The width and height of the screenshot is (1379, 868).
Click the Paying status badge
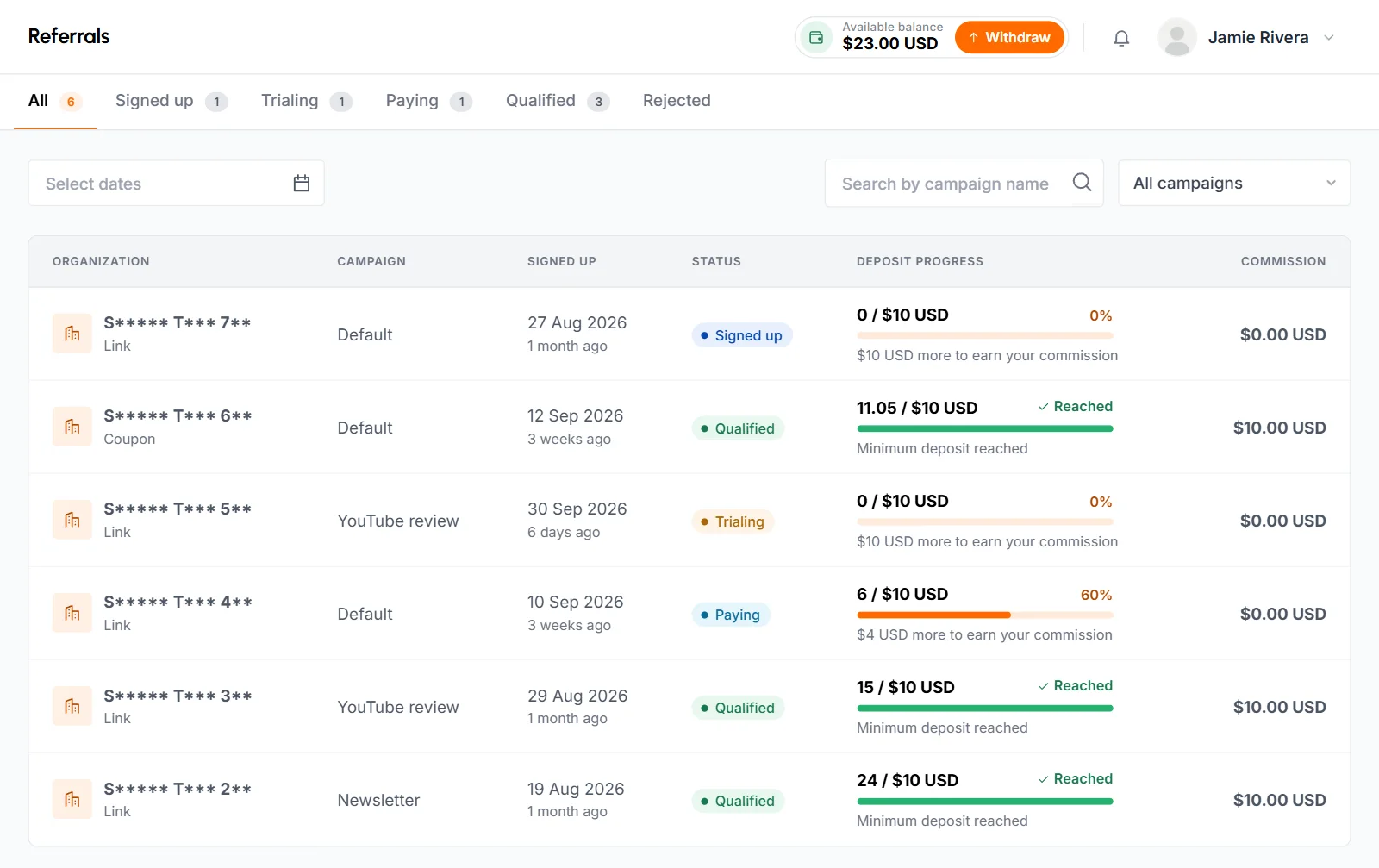pyautogui.click(x=731, y=615)
